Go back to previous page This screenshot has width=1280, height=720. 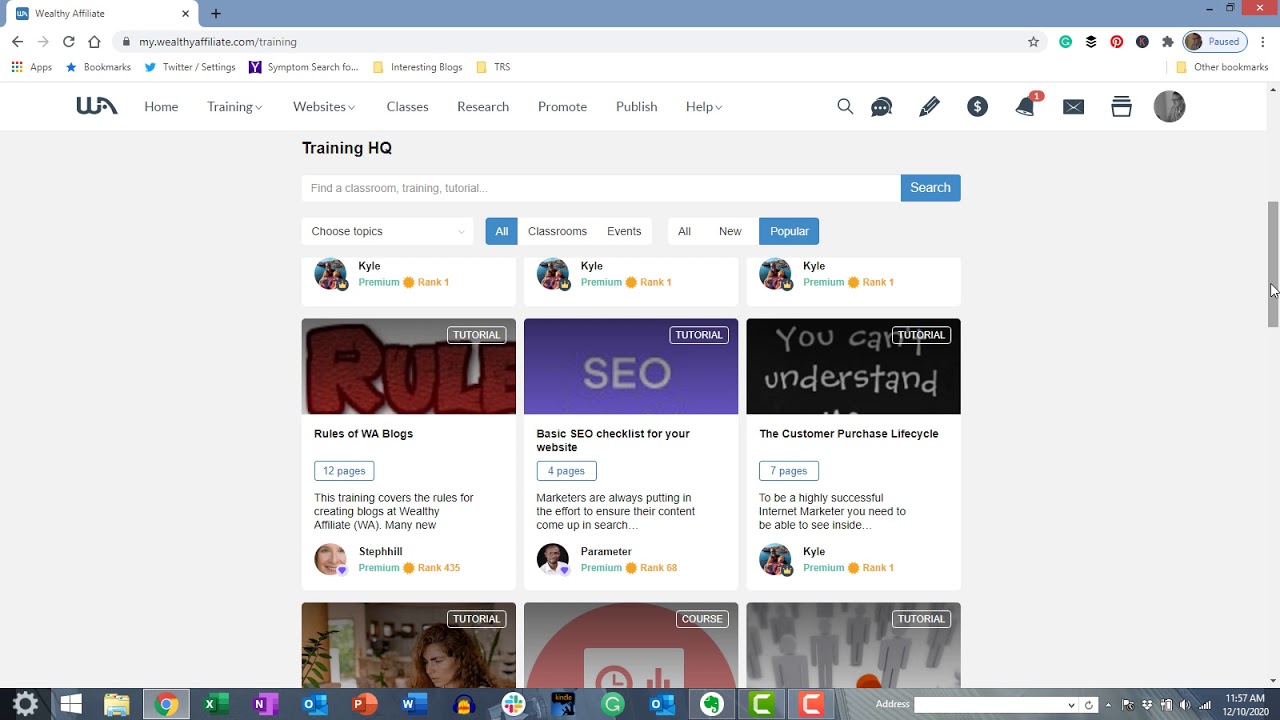coord(17,42)
